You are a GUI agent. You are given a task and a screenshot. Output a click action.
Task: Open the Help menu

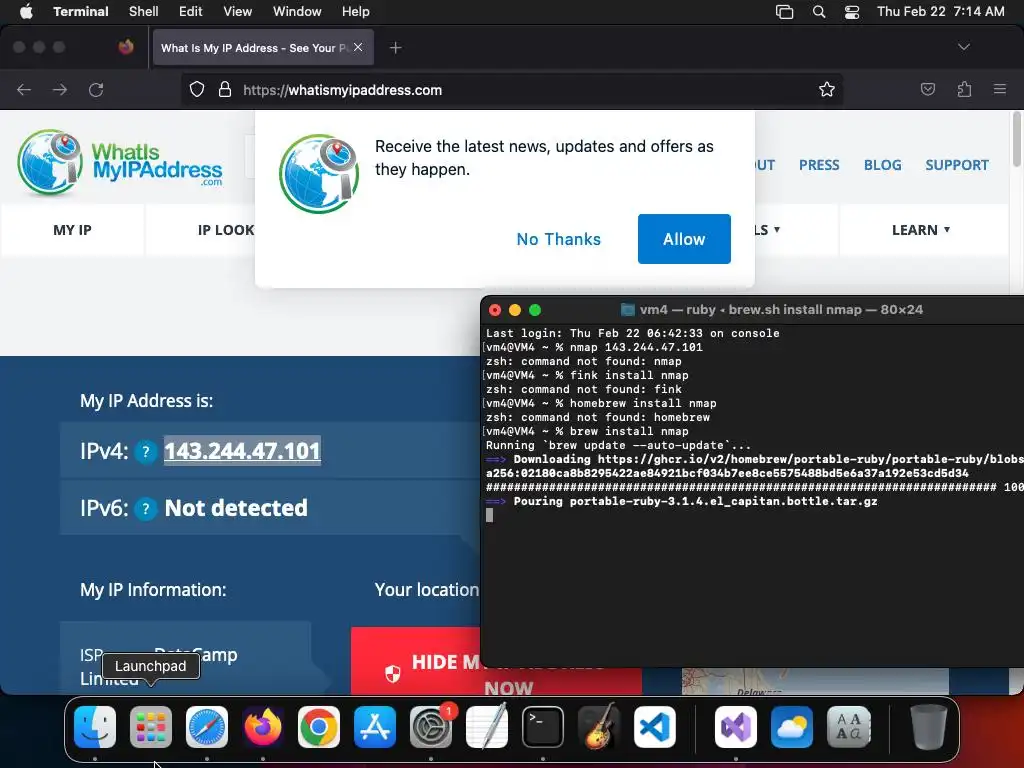click(355, 12)
